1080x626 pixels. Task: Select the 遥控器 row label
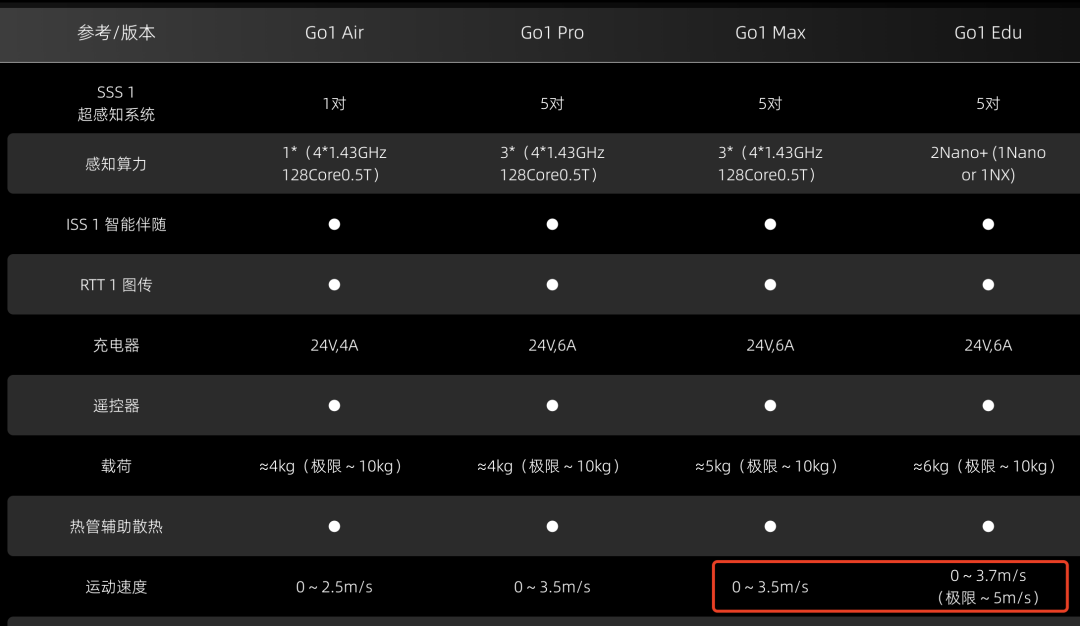(116, 406)
